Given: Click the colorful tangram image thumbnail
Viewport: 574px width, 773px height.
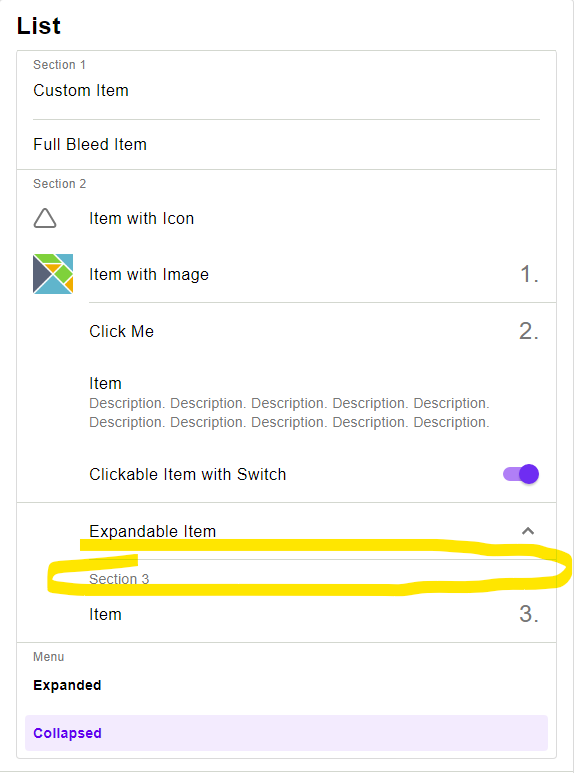Looking at the screenshot, I should click(x=53, y=274).
